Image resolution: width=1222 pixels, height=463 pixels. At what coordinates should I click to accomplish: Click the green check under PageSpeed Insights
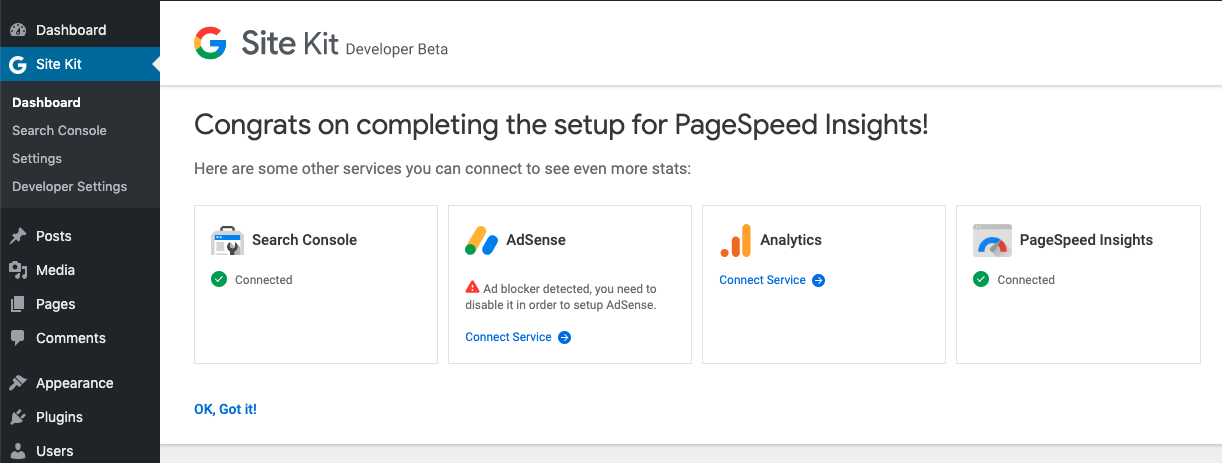coord(981,280)
